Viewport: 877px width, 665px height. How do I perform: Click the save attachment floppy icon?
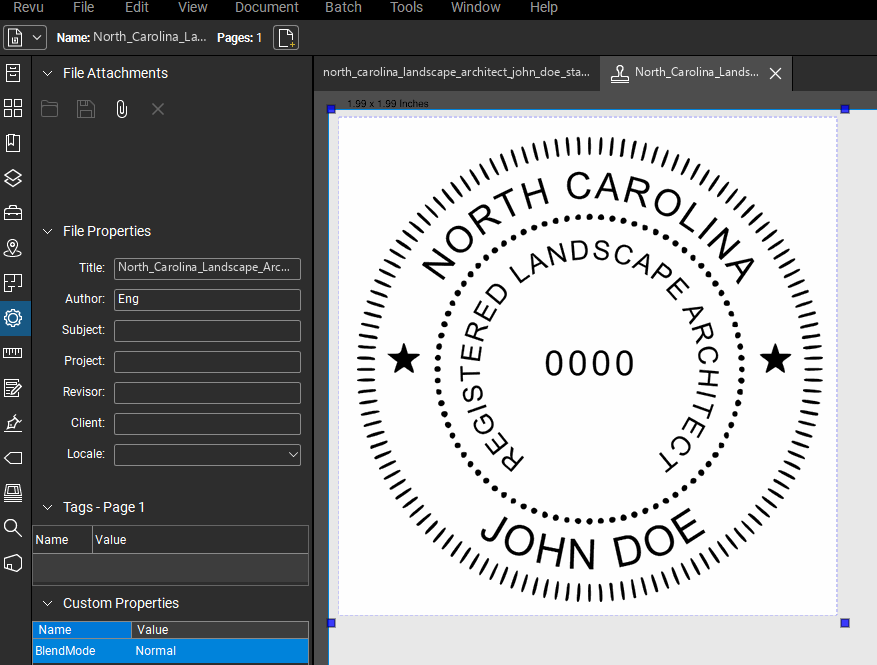(x=86, y=109)
